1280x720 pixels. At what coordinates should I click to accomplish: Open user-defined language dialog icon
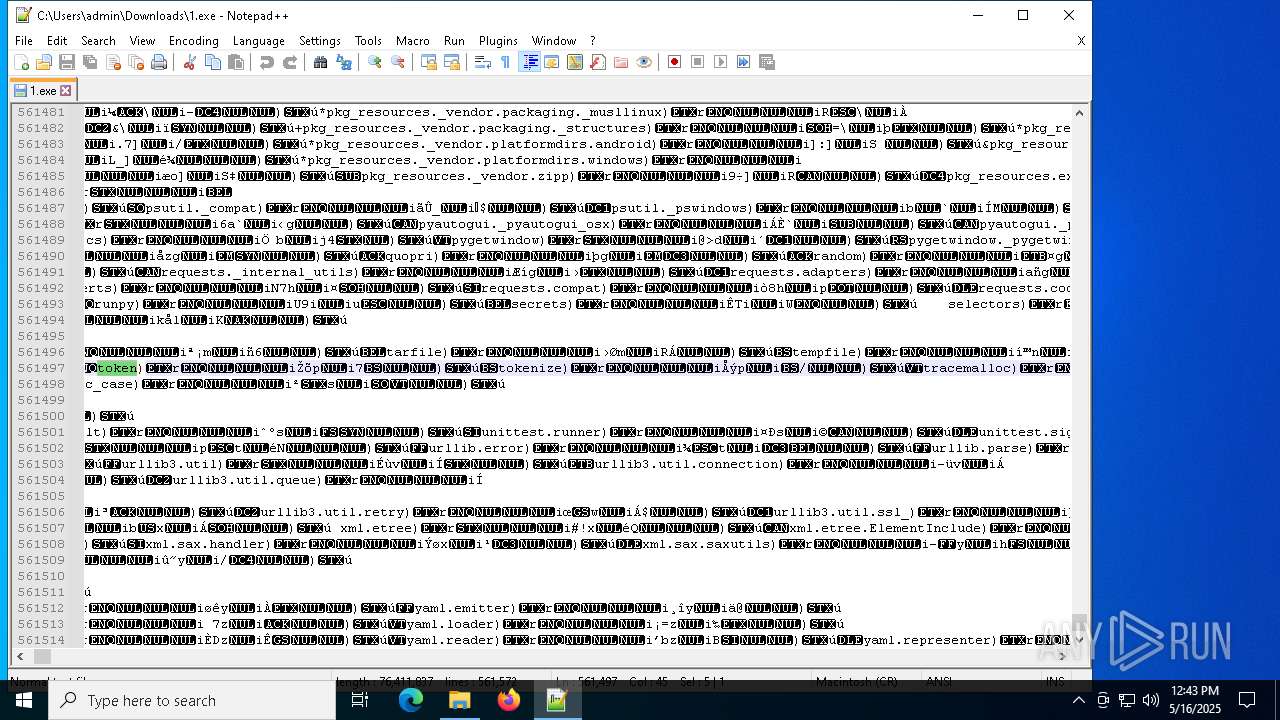click(551, 62)
